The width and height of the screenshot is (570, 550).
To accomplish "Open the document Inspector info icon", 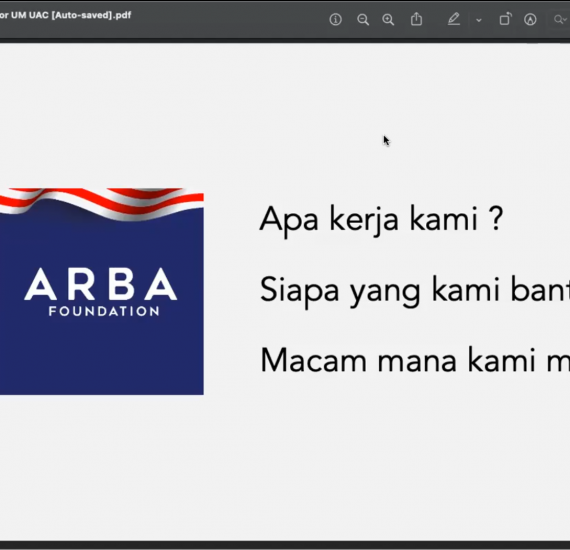I will tap(335, 19).
